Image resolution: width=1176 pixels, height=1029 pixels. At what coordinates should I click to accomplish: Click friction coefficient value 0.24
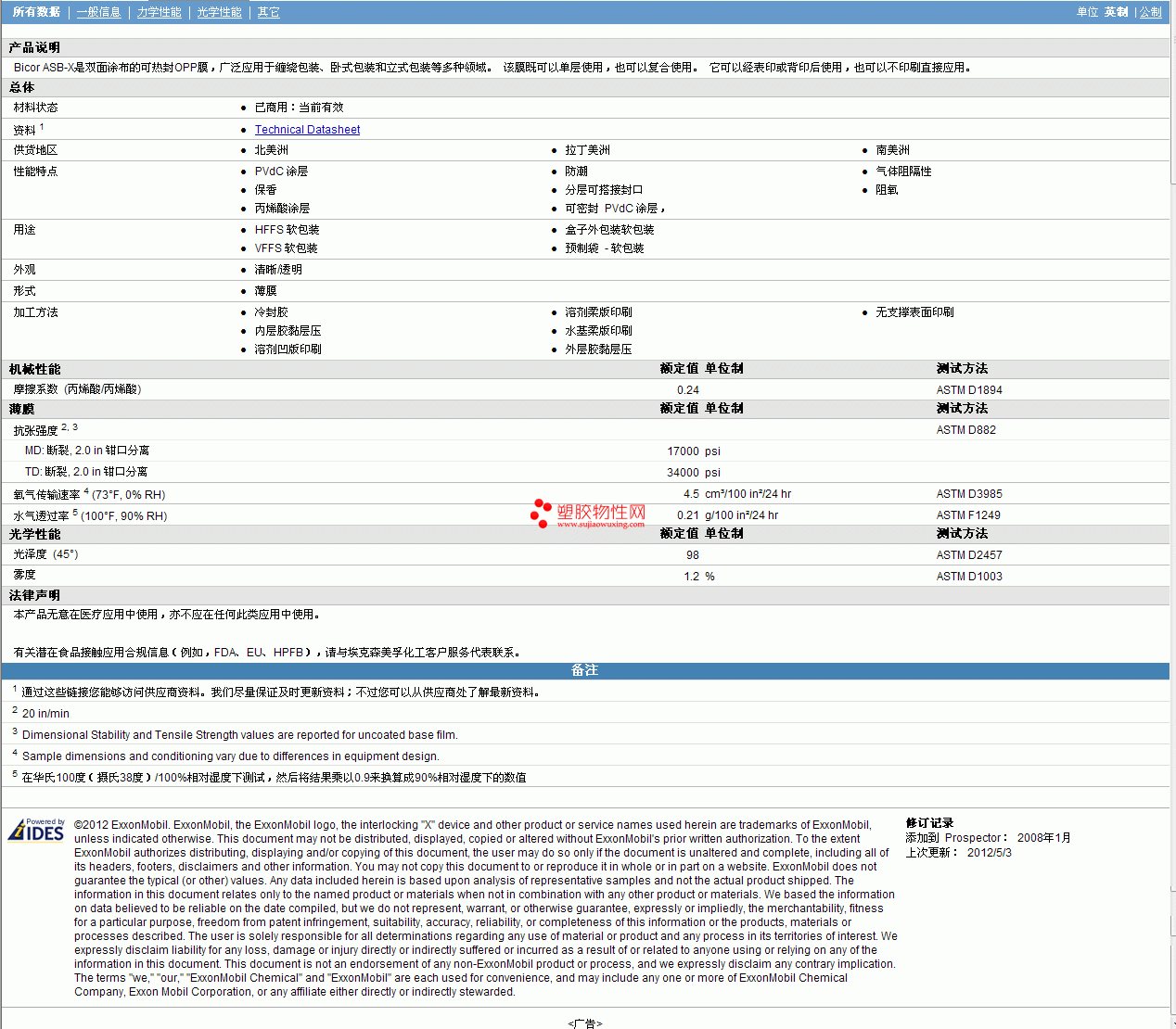688,390
